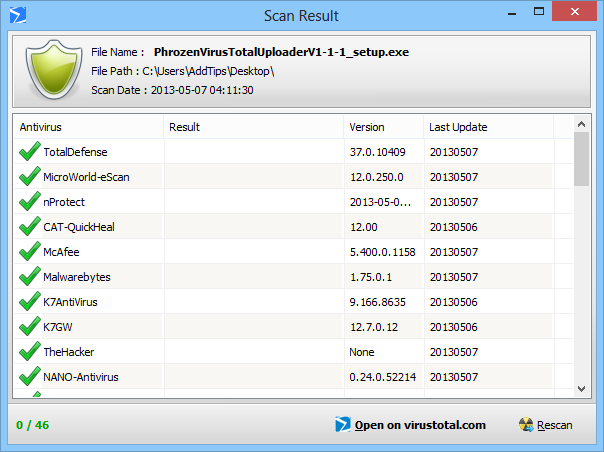Click the green checkmark beside MicroWorld-eScan

pyautogui.click(x=30, y=176)
